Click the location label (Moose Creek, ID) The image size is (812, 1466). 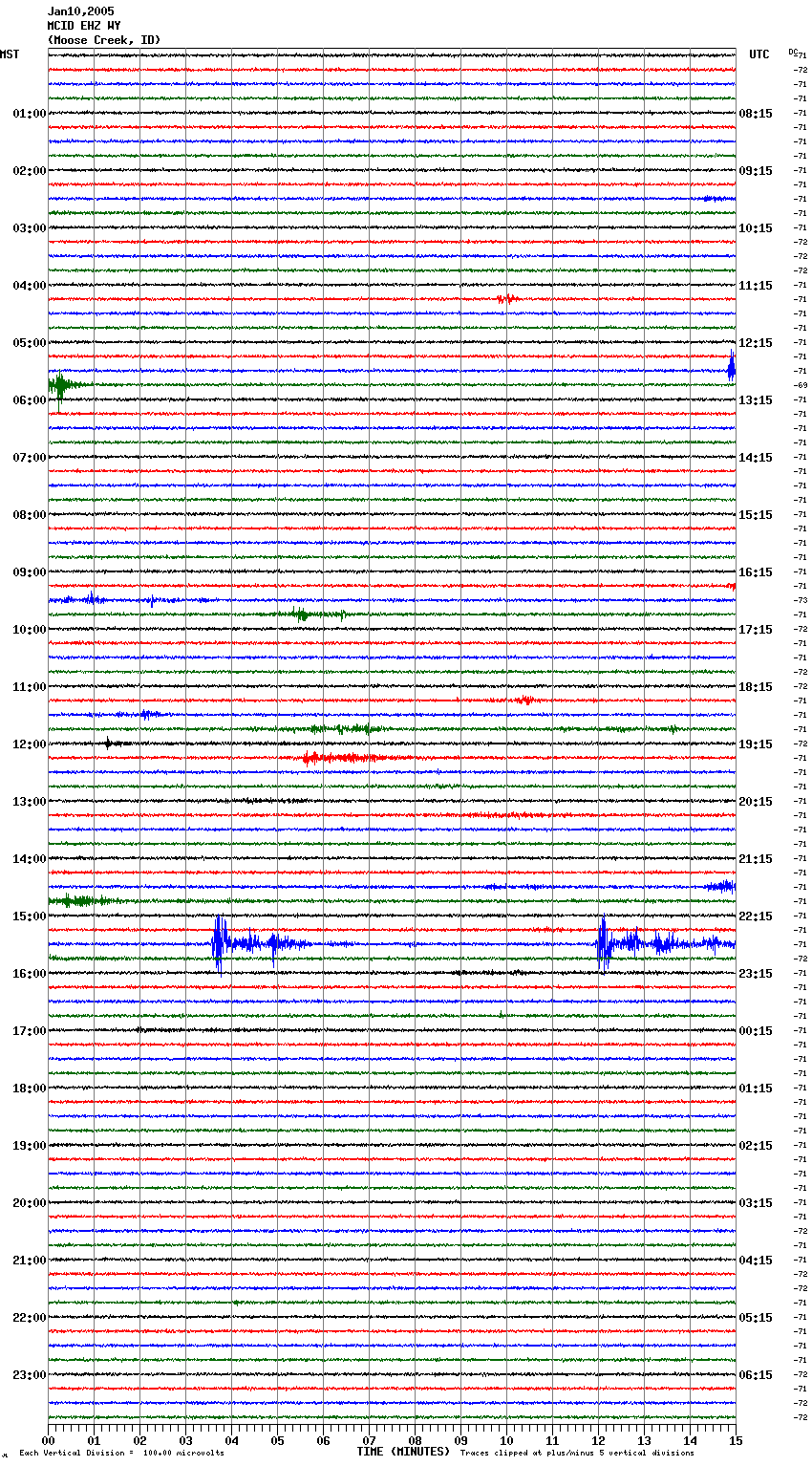(104, 40)
